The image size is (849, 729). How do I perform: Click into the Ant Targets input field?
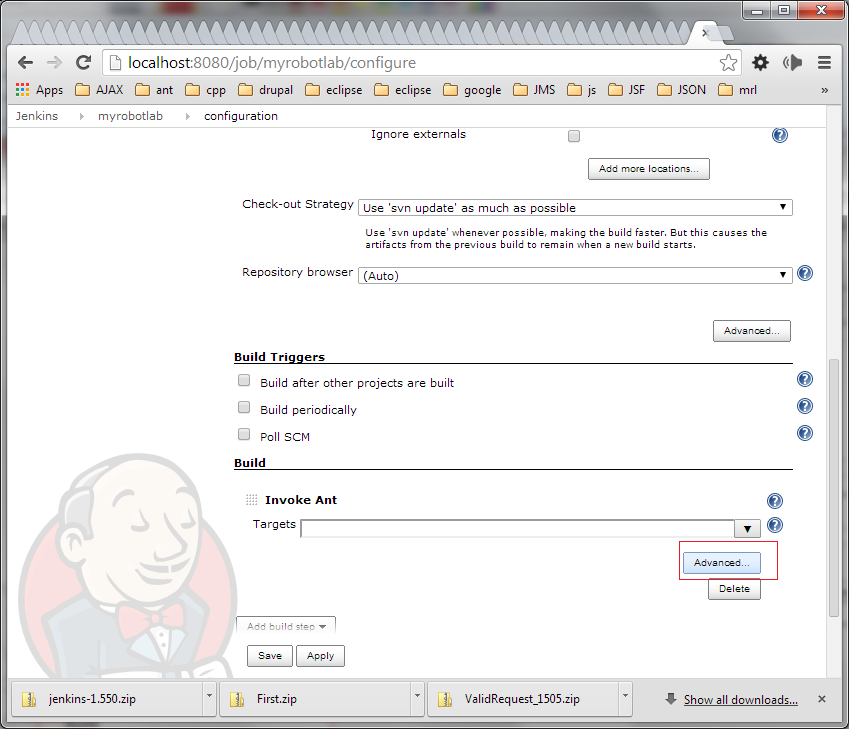pyautogui.click(x=518, y=529)
